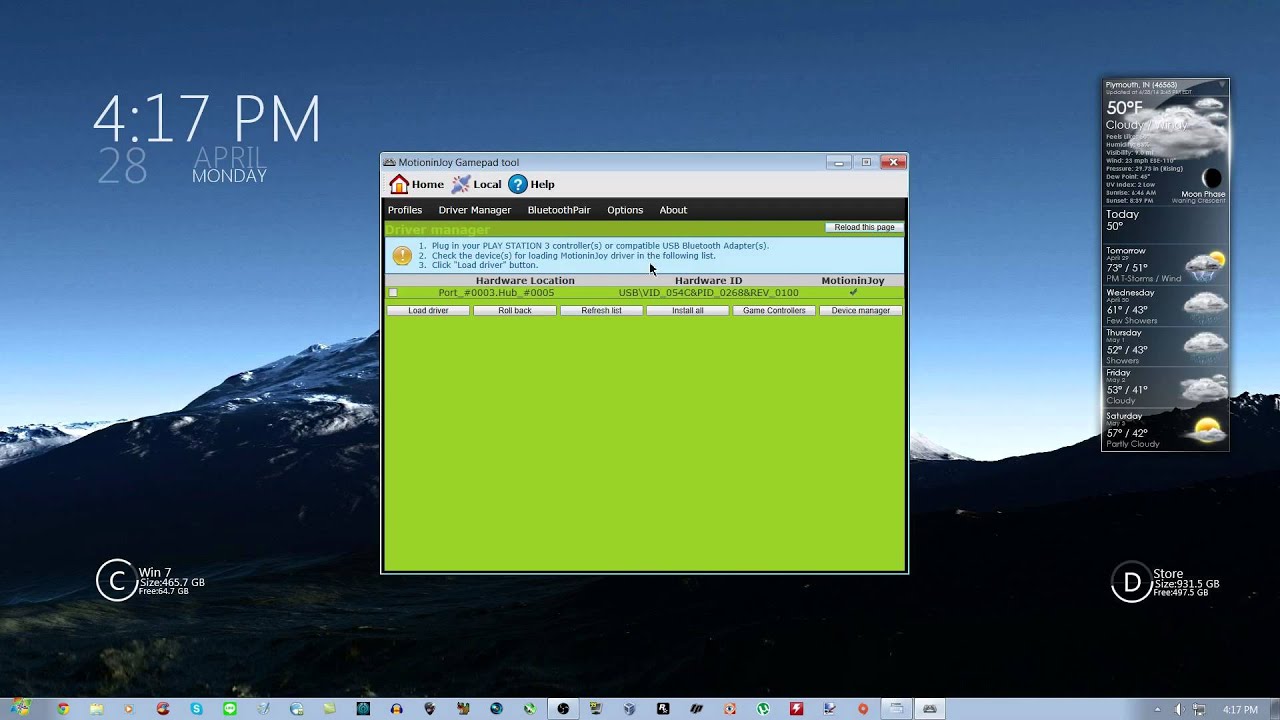Select Tomorrow forecast in weather gadget

point(1165,264)
